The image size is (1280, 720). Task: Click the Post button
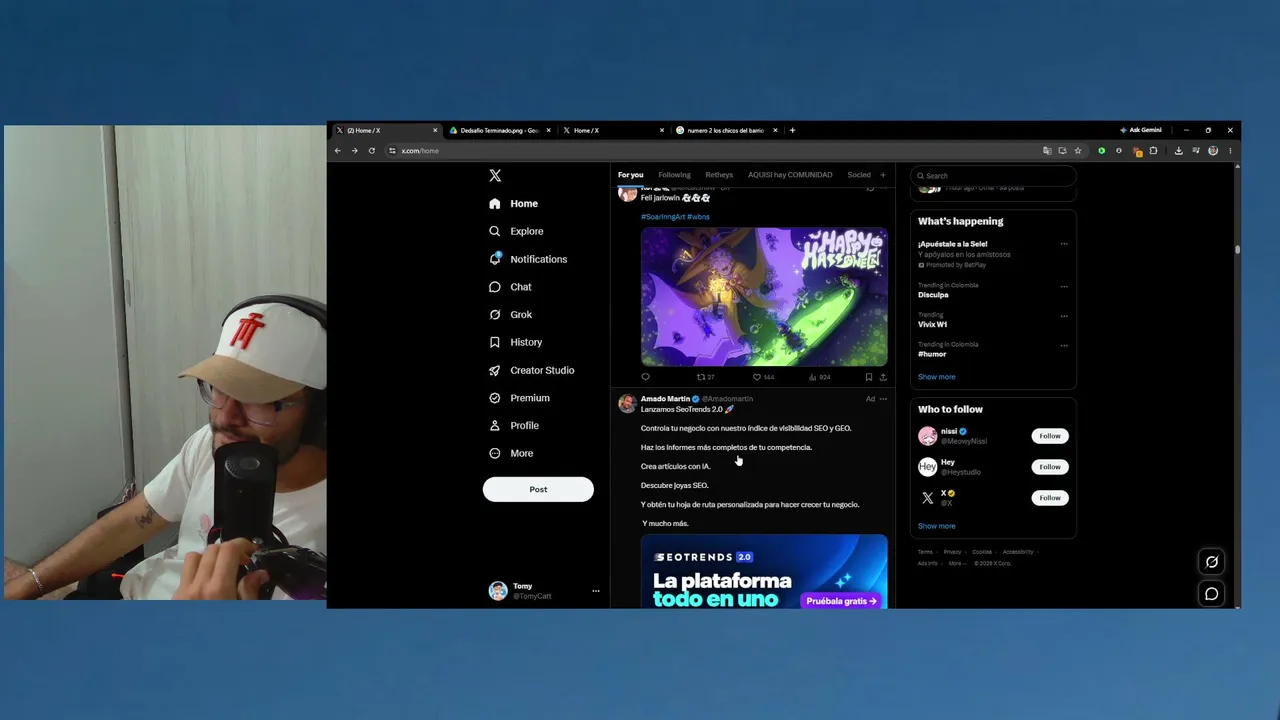pyautogui.click(x=538, y=489)
